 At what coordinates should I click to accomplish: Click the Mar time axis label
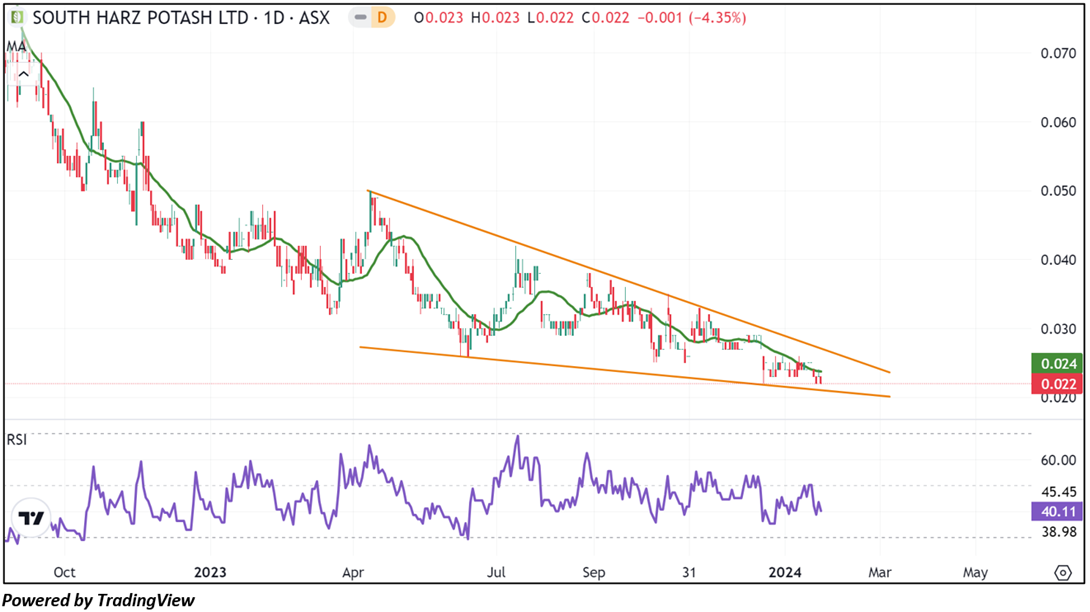(879, 572)
